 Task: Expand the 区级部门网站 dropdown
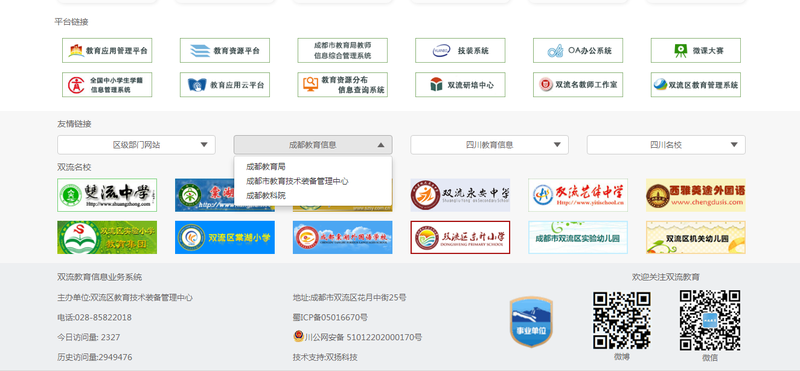pos(136,145)
